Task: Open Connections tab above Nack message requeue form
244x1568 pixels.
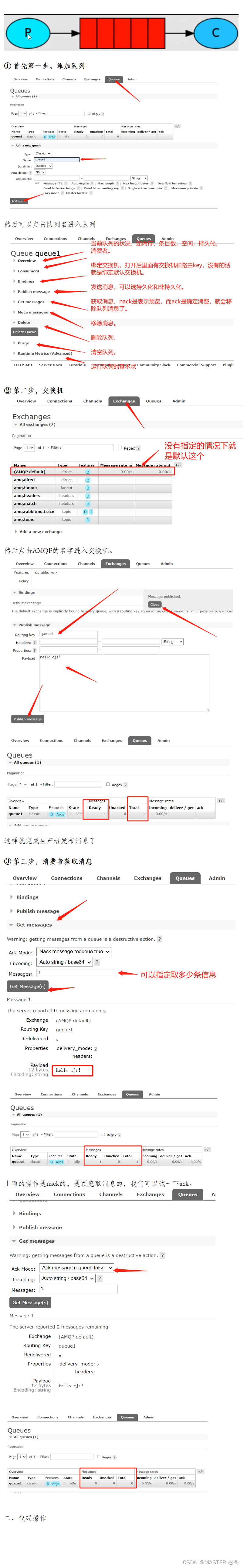Action: [x=66, y=878]
